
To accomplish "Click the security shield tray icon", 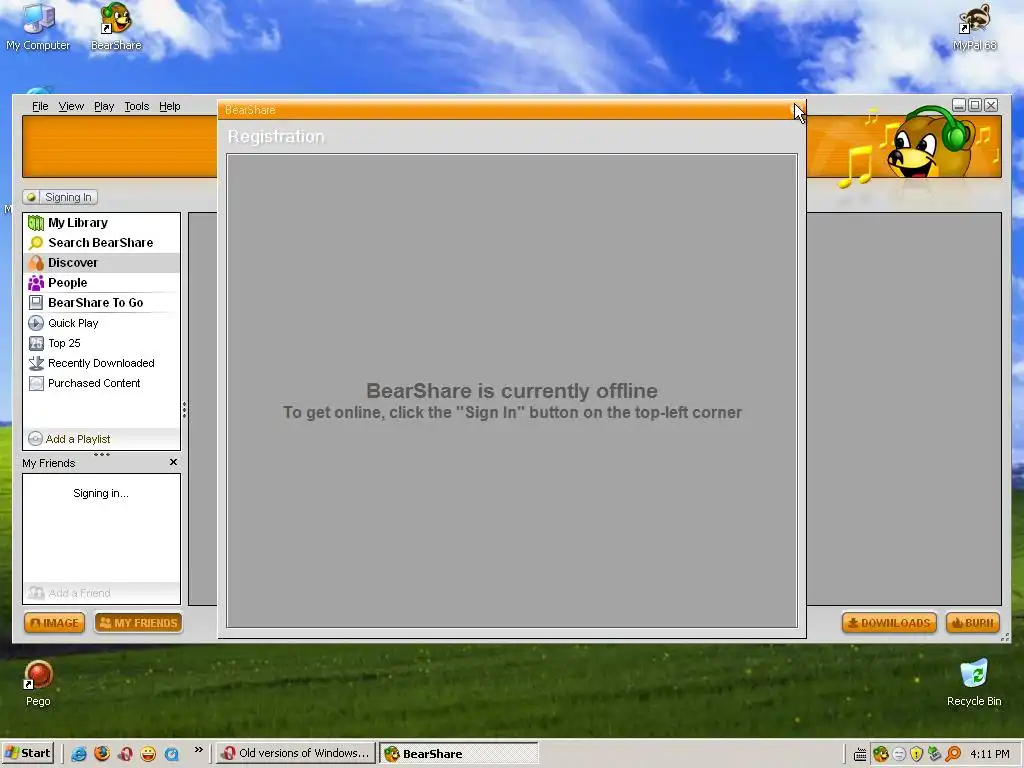I will [x=917, y=754].
